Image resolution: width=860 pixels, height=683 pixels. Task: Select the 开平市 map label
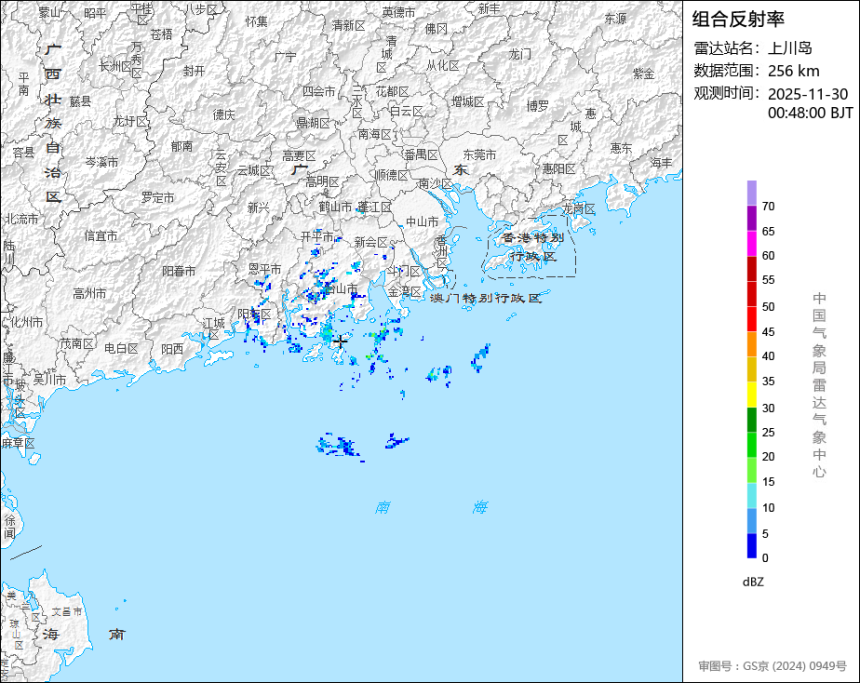(317, 236)
